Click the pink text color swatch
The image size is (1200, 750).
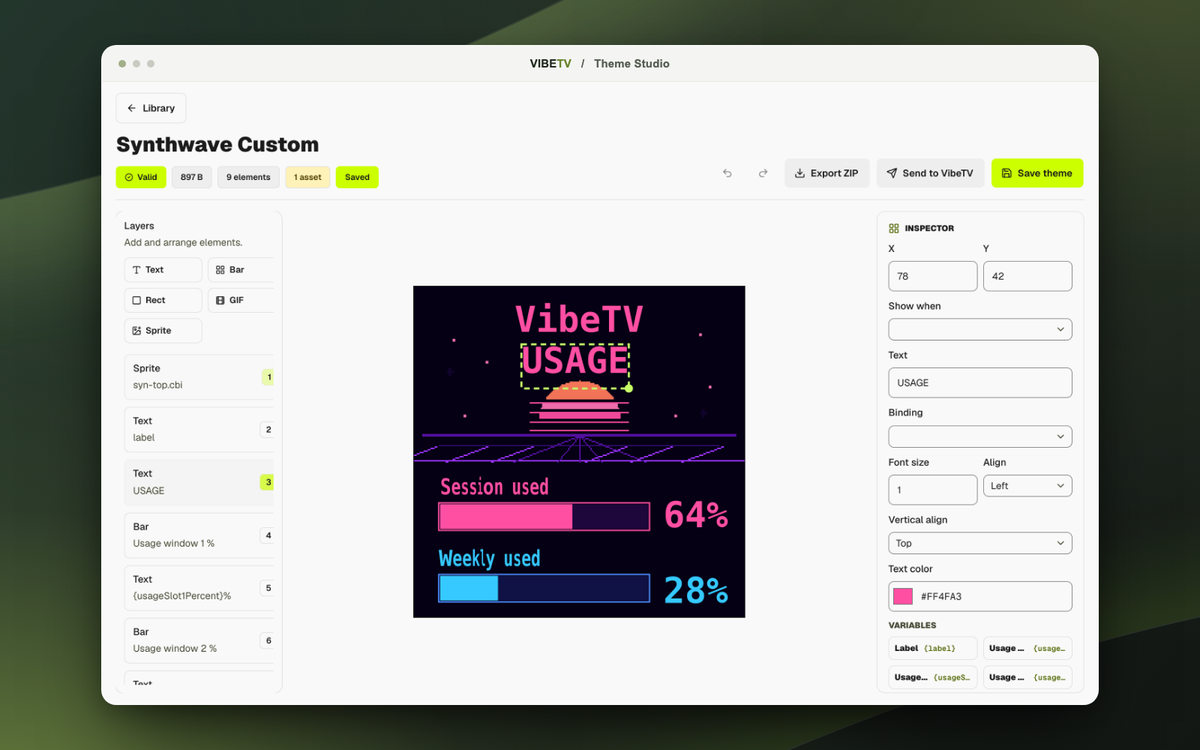coord(903,596)
